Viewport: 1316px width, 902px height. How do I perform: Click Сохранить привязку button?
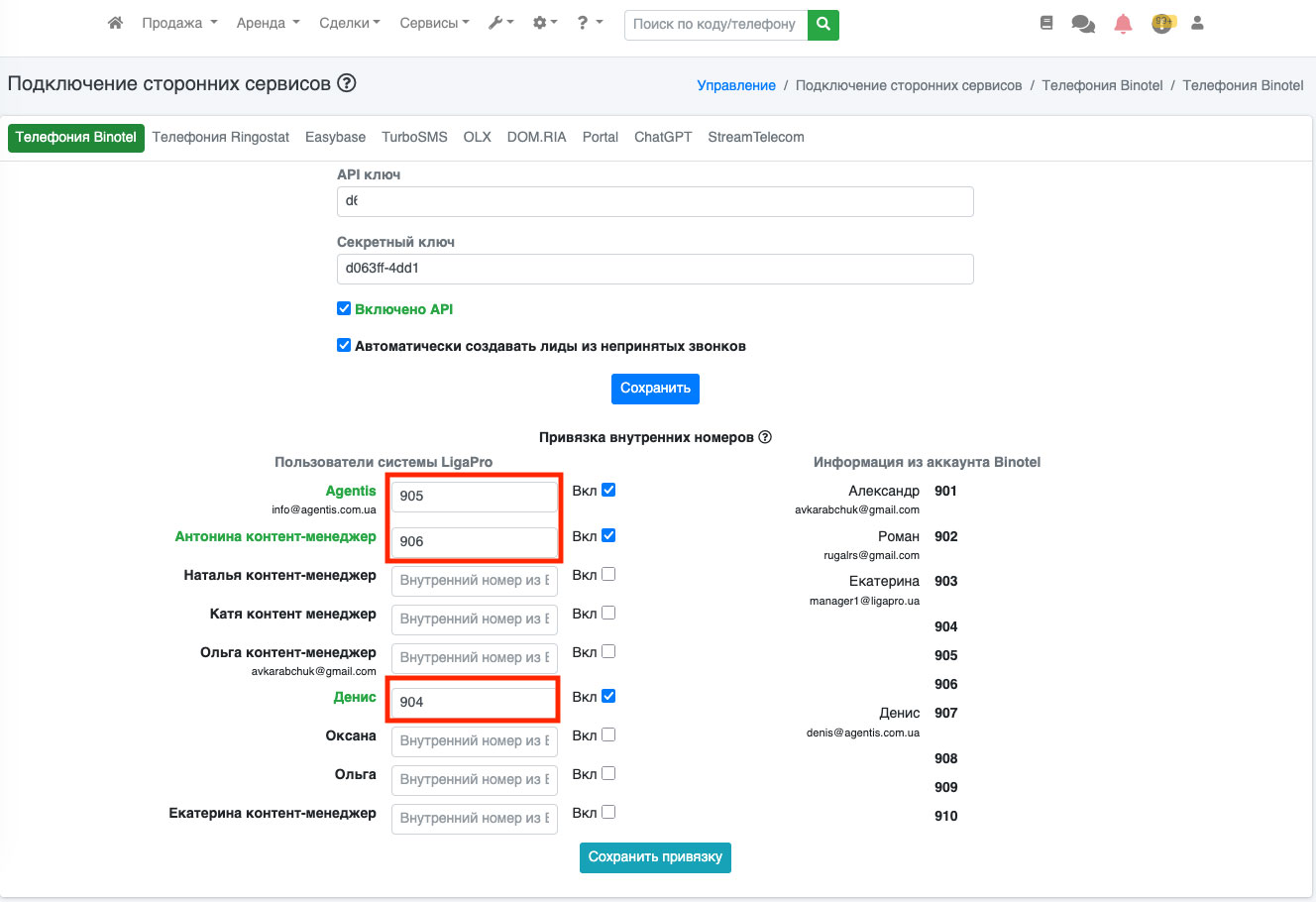[x=655, y=857]
